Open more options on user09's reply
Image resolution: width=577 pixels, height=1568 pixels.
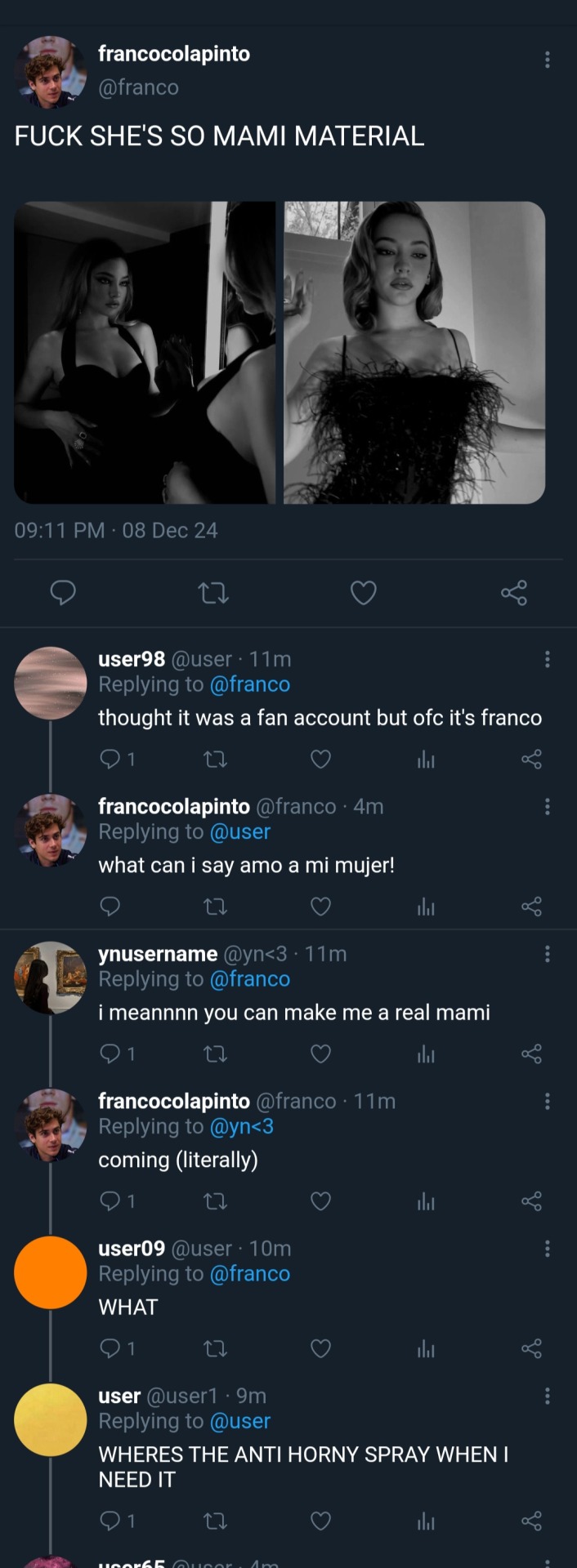coord(547,1249)
